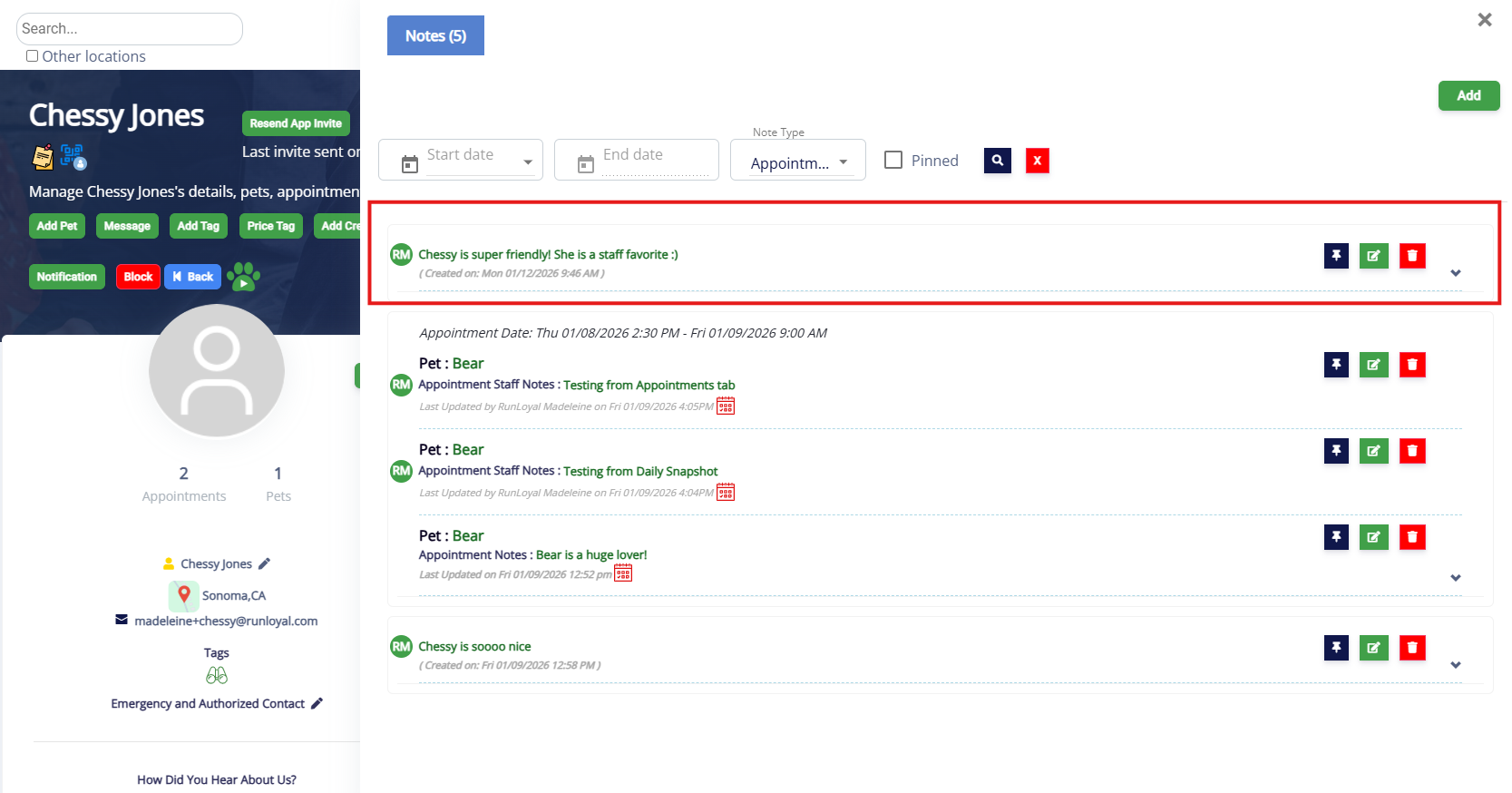Click the search magnifier filter button

(998, 161)
